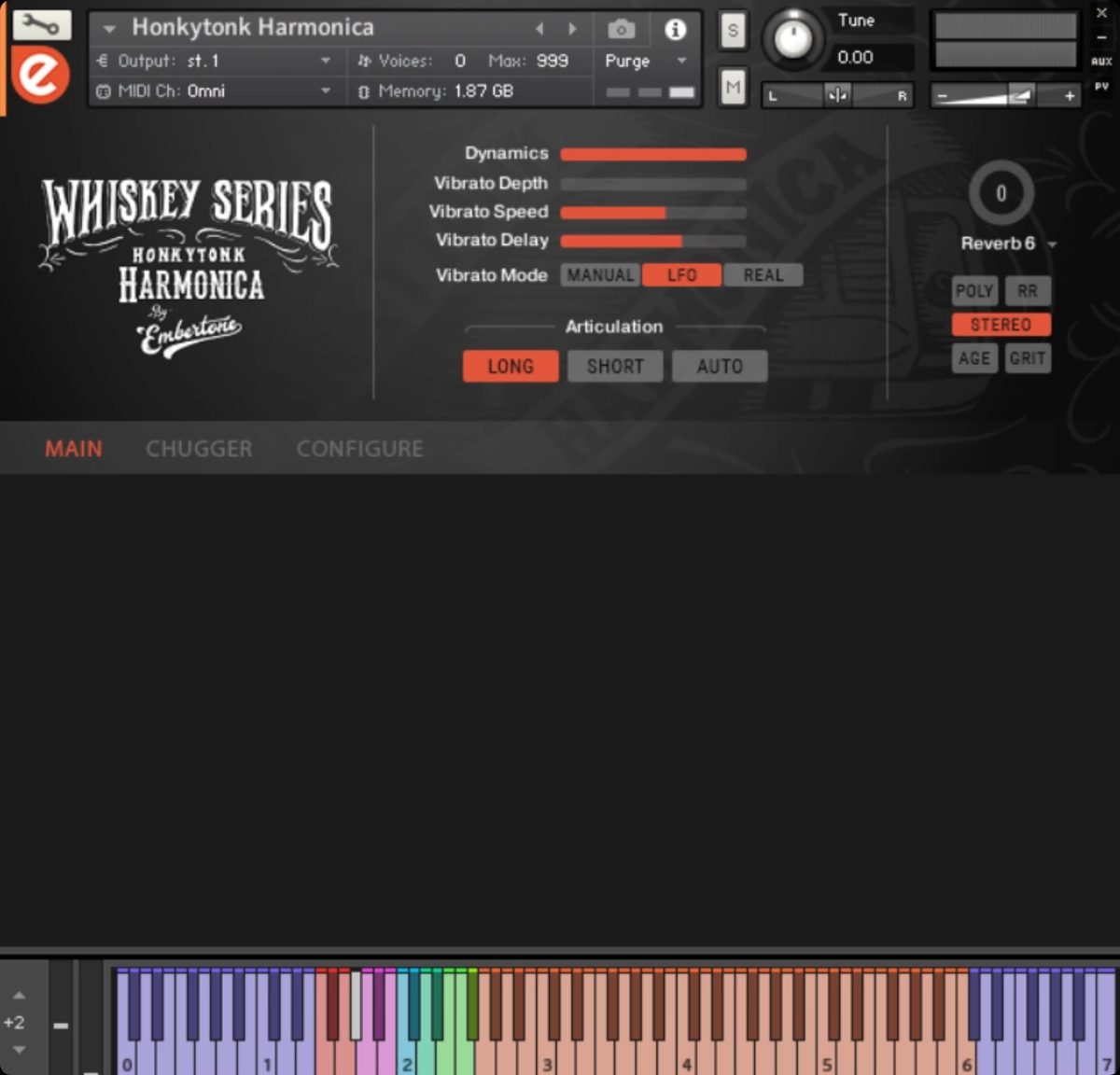Screen dimensions: 1120x1075
Task: Click the Whiskey Series logo
Action: [189, 266]
